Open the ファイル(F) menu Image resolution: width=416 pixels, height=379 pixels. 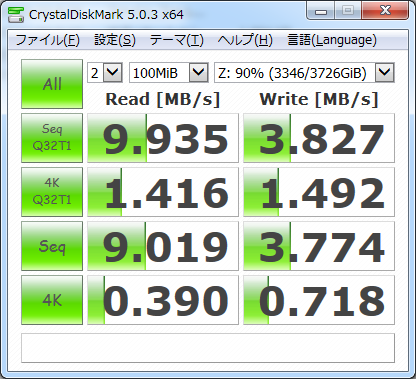click(47, 40)
